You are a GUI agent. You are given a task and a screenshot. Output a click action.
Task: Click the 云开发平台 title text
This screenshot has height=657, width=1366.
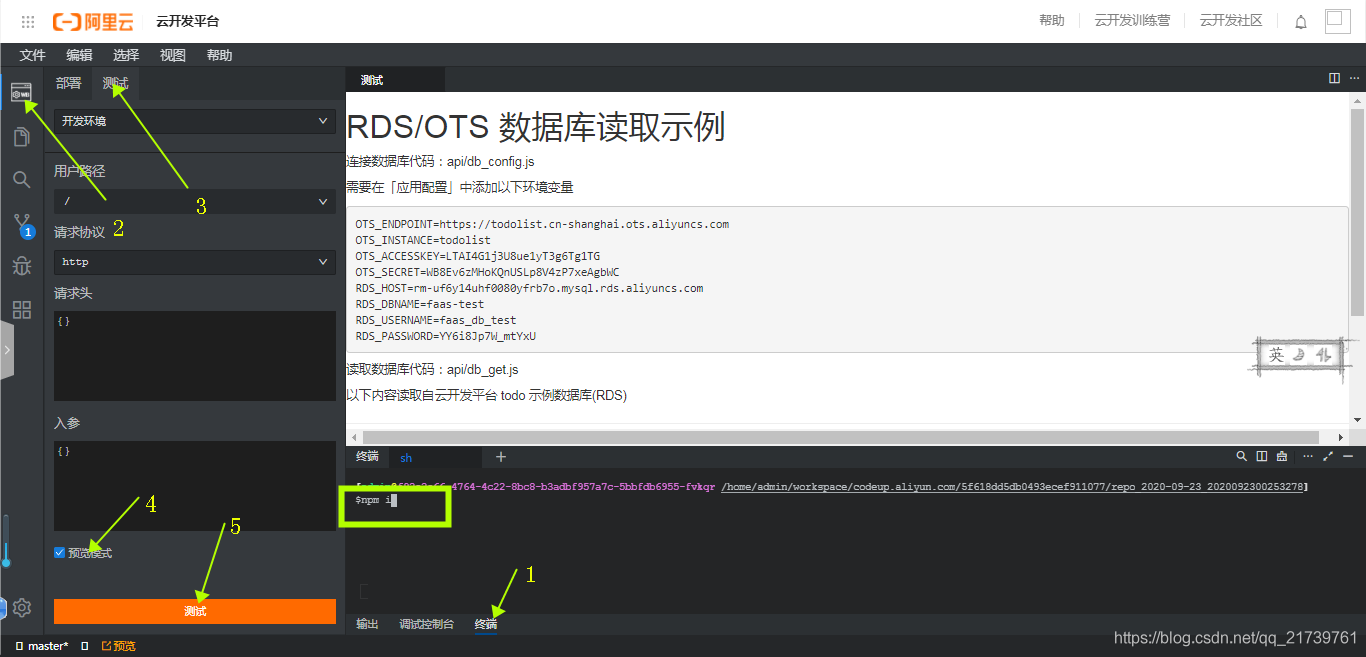click(x=187, y=21)
